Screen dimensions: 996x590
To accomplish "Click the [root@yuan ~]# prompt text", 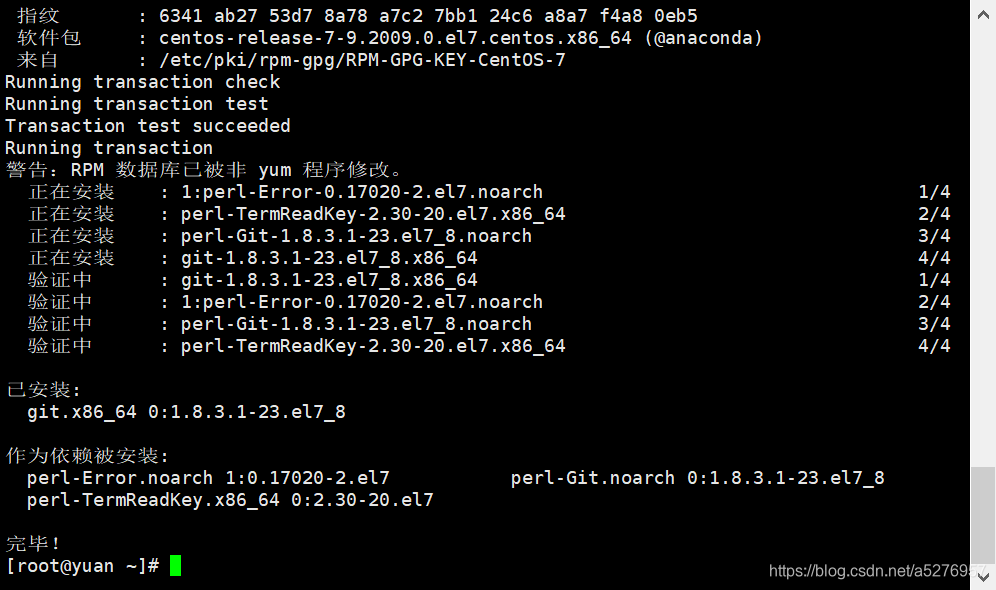I will (83, 566).
